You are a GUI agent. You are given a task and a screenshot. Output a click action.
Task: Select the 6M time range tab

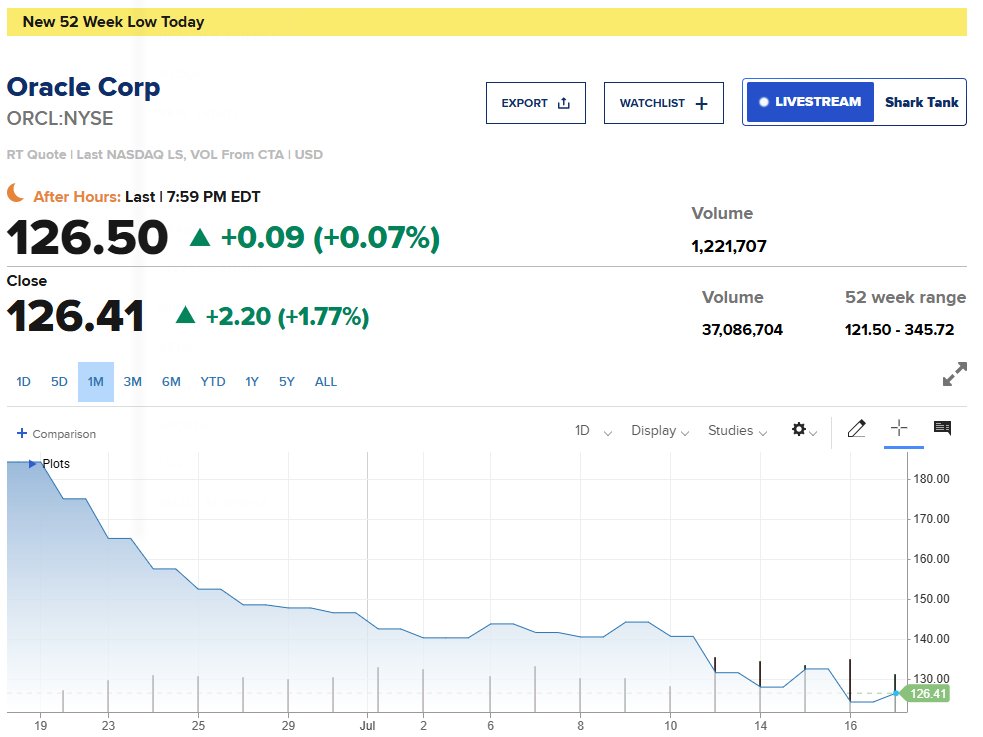pyautogui.click(x=171, y=382)
